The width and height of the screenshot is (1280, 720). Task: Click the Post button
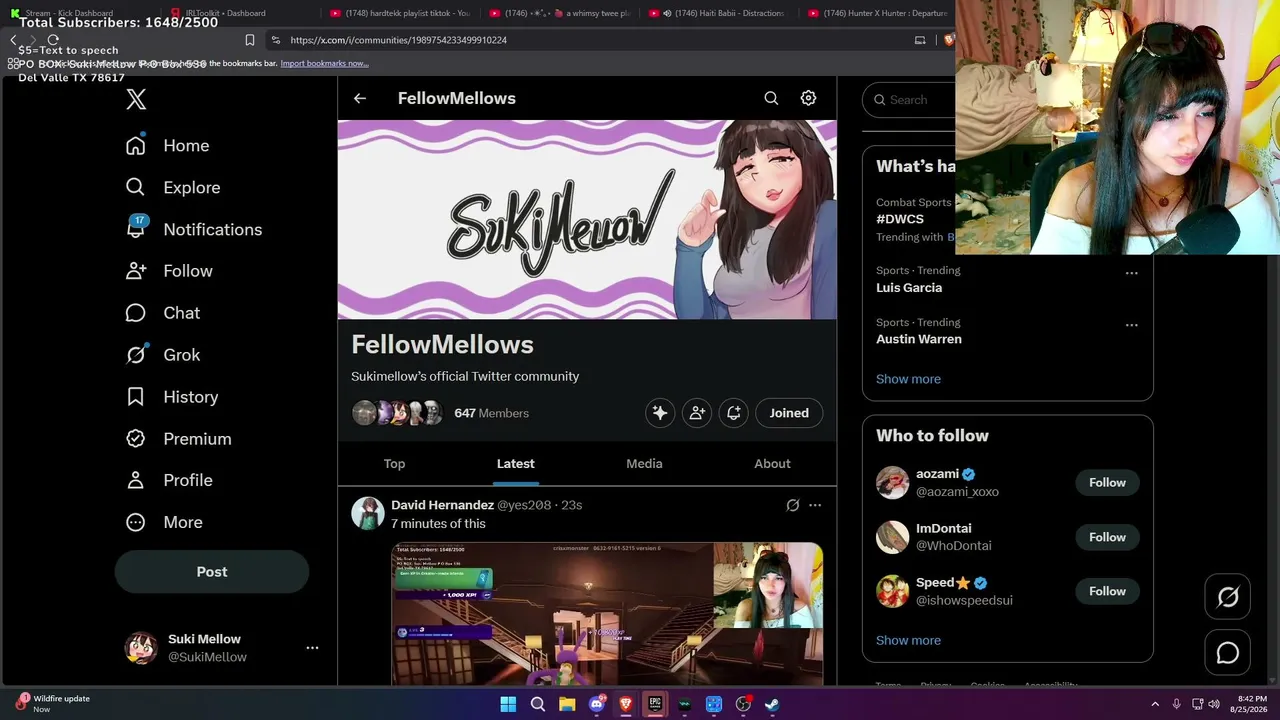(212, 572)
